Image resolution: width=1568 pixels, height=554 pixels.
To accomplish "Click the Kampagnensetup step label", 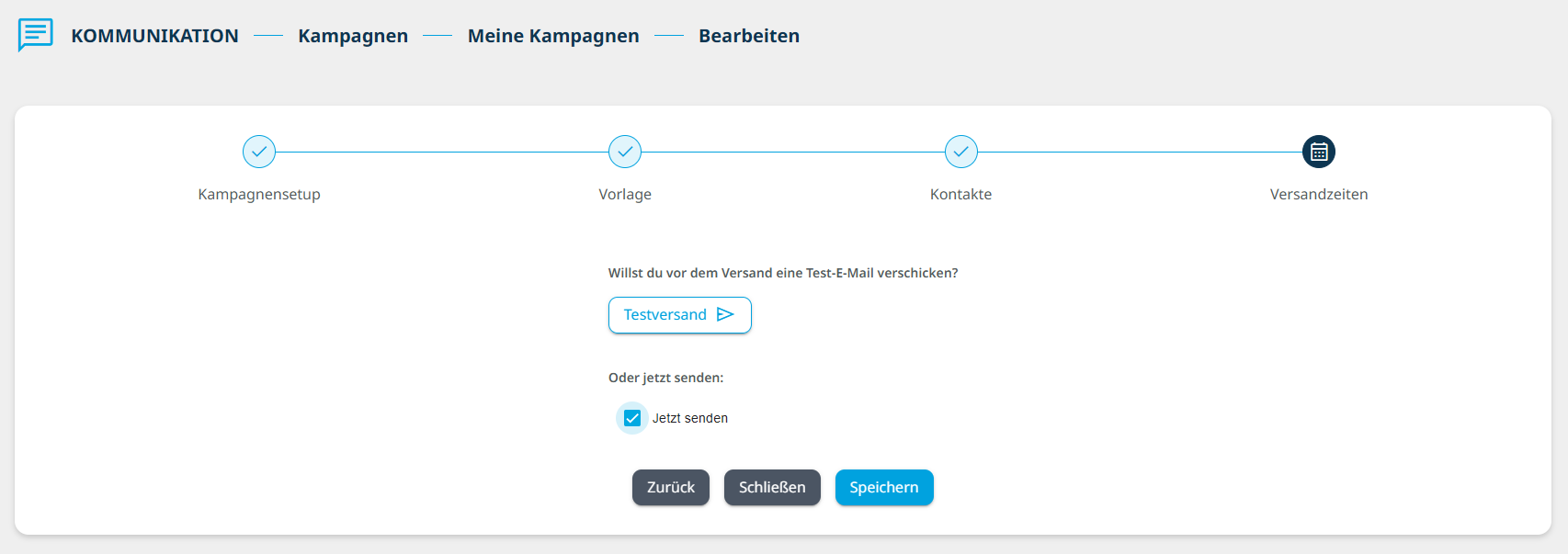I will [259, 195].
